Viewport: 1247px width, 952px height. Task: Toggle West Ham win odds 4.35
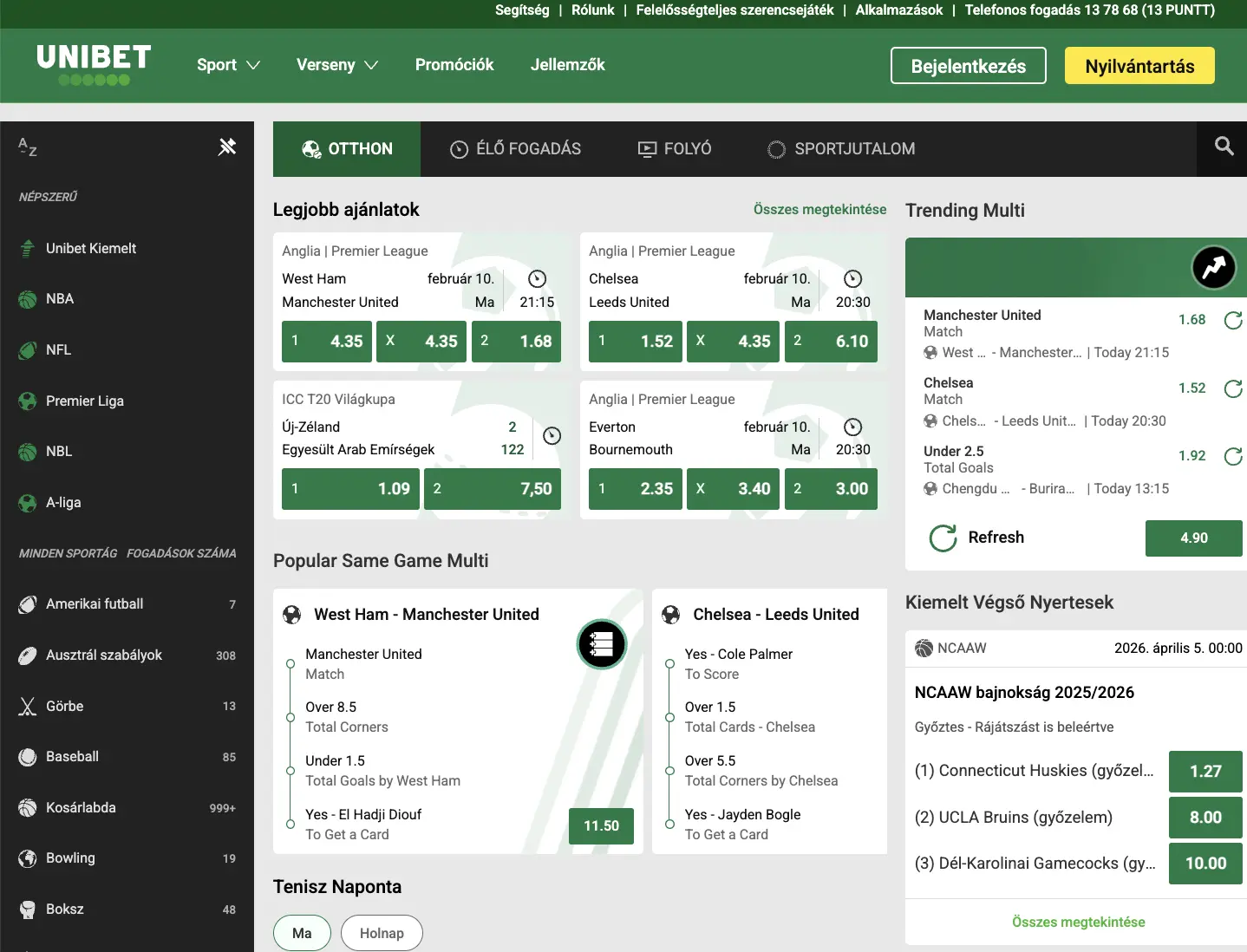(327, 342)
